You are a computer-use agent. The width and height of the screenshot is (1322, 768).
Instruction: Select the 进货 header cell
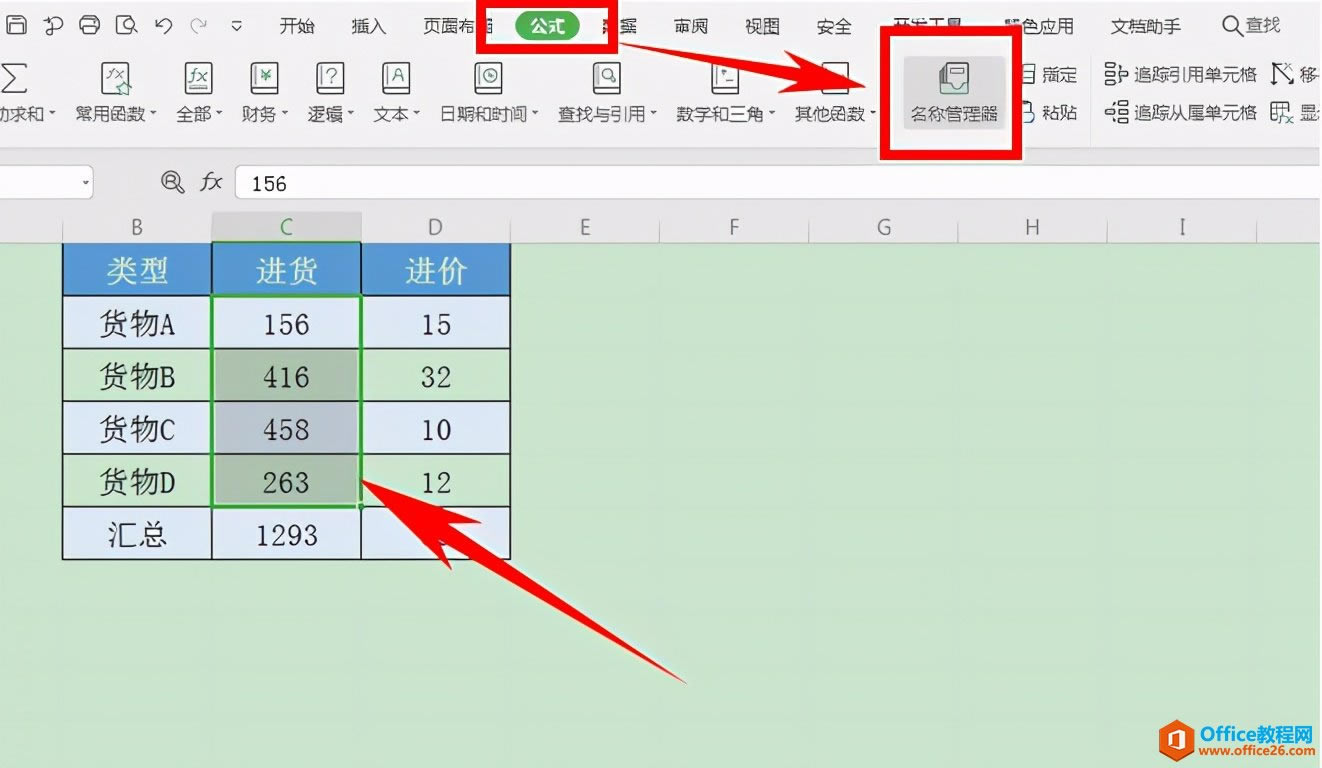coord(286,269)
